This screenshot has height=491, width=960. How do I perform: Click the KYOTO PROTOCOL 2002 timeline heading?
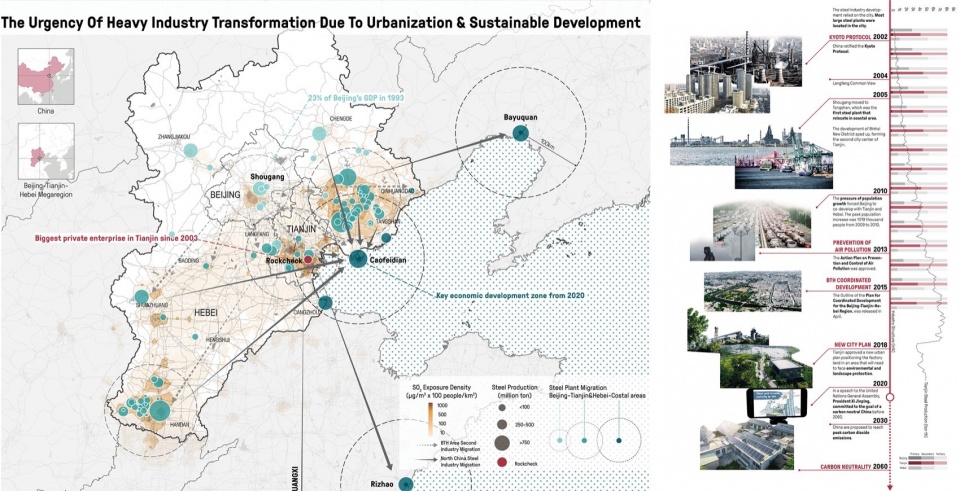(858, 37)
